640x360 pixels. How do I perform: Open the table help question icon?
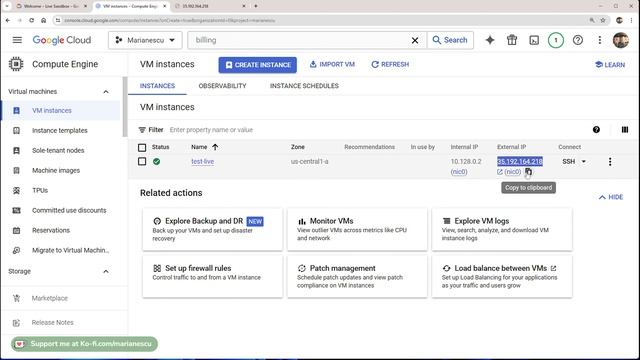pyautogui.click(x=596, y=130)
